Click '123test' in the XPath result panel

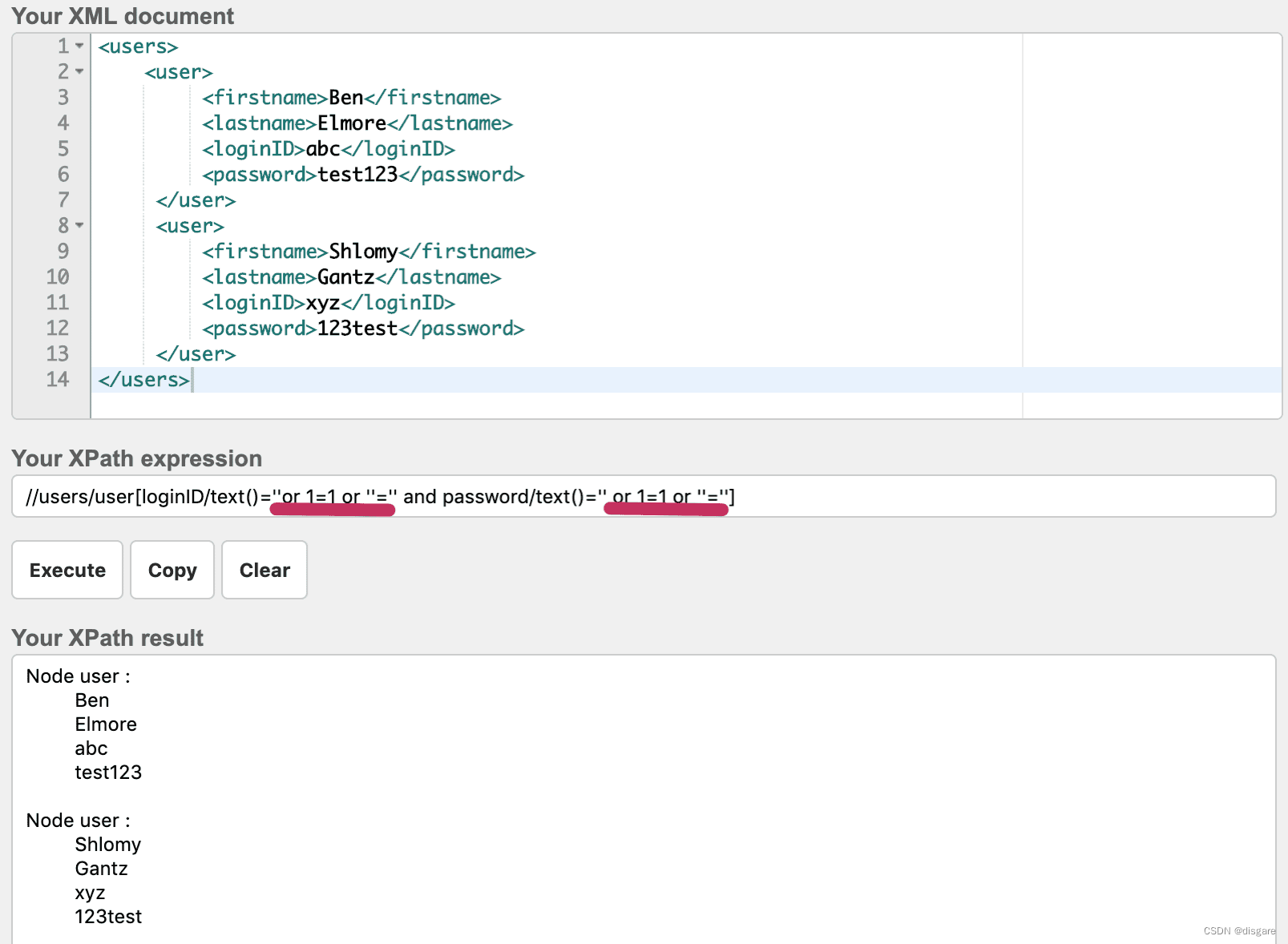[108, 917]
